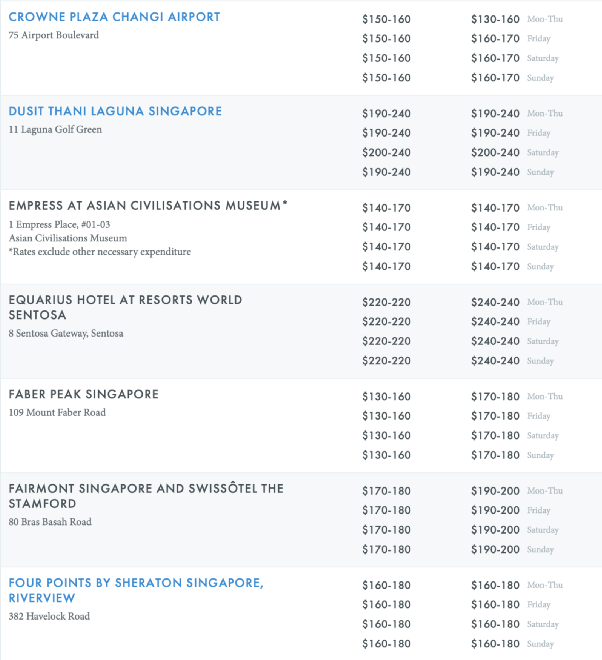
Task: Click the $160-180 Sunday rate for Four Points
Action: 496,644
